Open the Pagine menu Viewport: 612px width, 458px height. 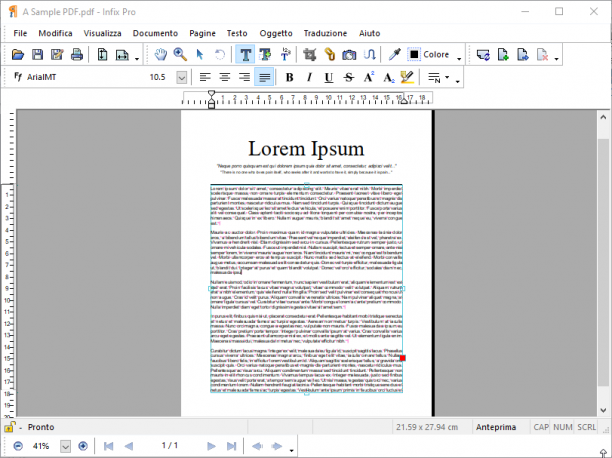click(x=203, y=33)
